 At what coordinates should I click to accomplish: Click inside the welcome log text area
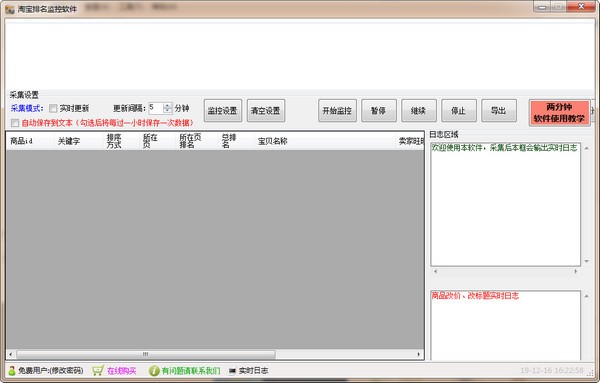click(505, 204)
